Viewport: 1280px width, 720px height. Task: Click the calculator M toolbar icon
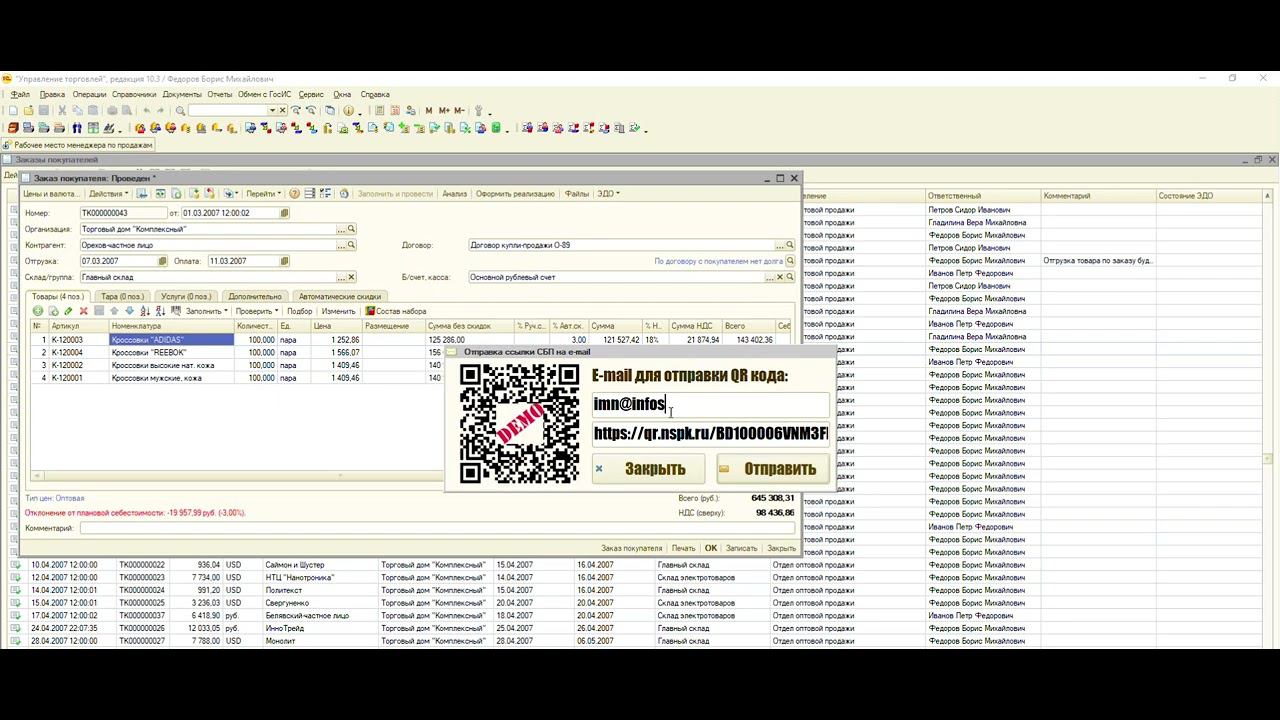[429, 111]
